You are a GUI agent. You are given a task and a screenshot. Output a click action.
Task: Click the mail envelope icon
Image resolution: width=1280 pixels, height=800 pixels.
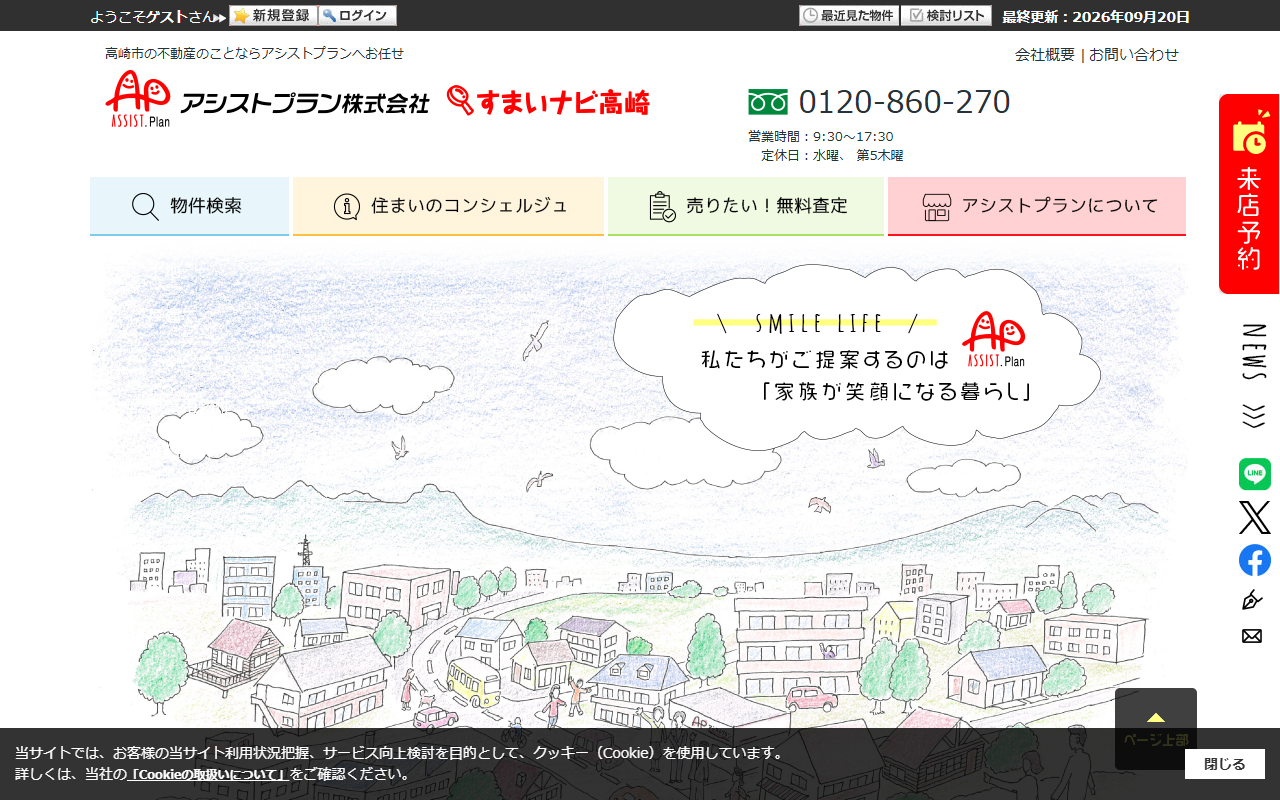tap(1252, 636)
